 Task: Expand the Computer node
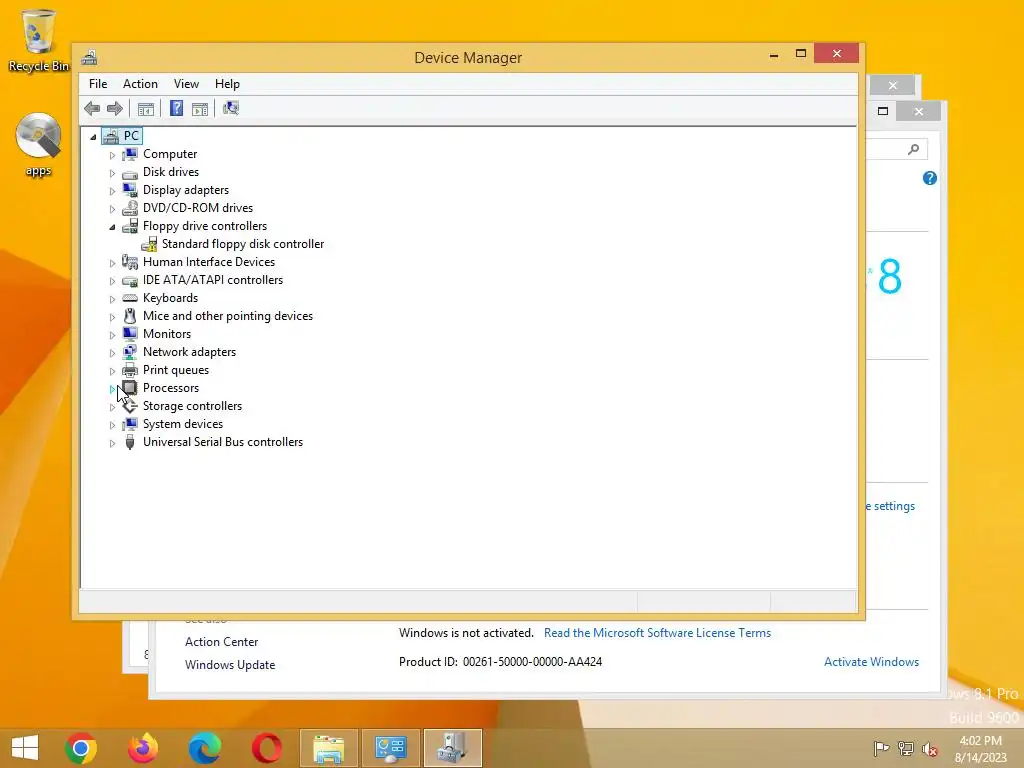coord(112,155)
